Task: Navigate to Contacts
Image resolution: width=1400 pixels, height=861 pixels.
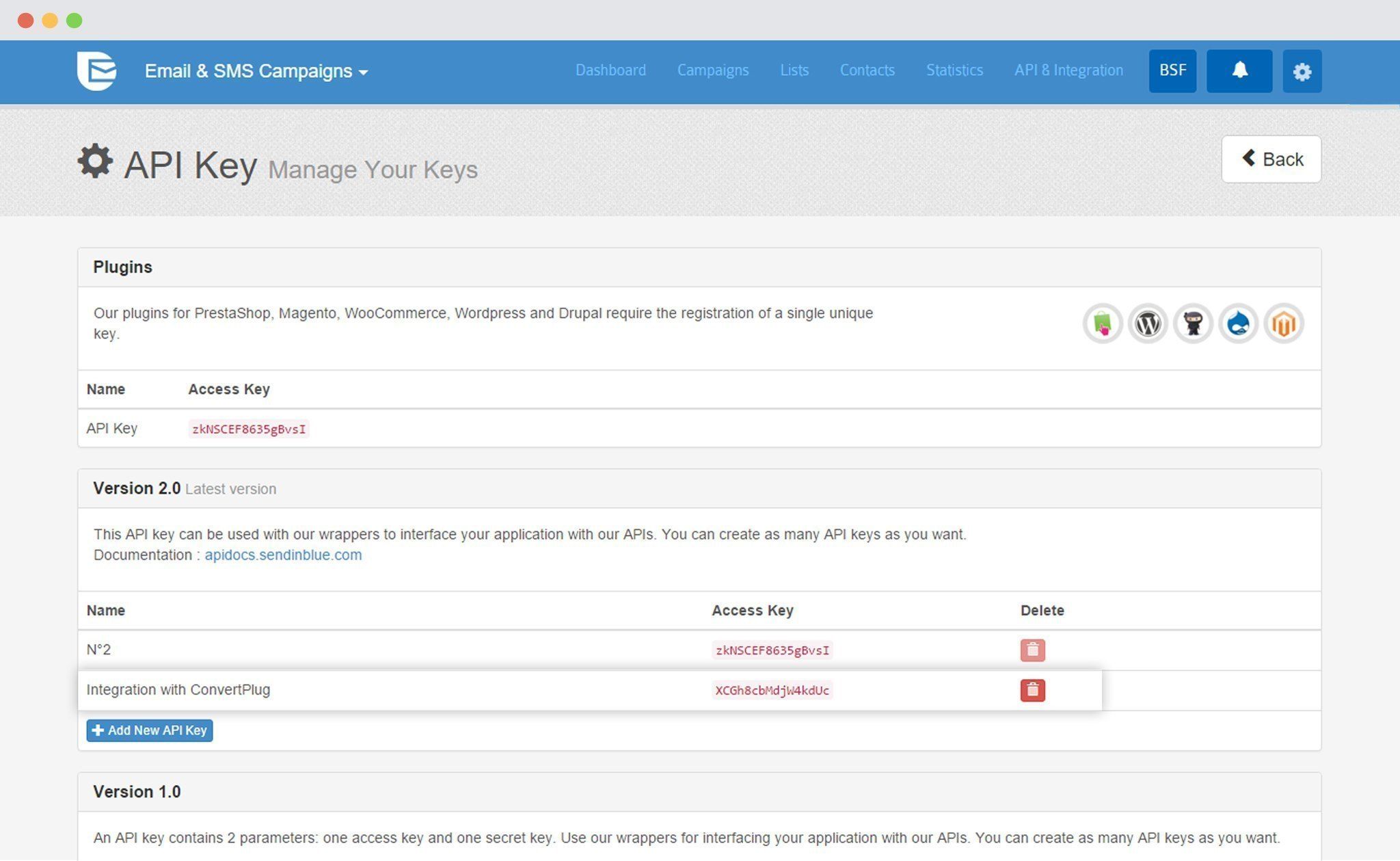Action: (x=867, y=70)
